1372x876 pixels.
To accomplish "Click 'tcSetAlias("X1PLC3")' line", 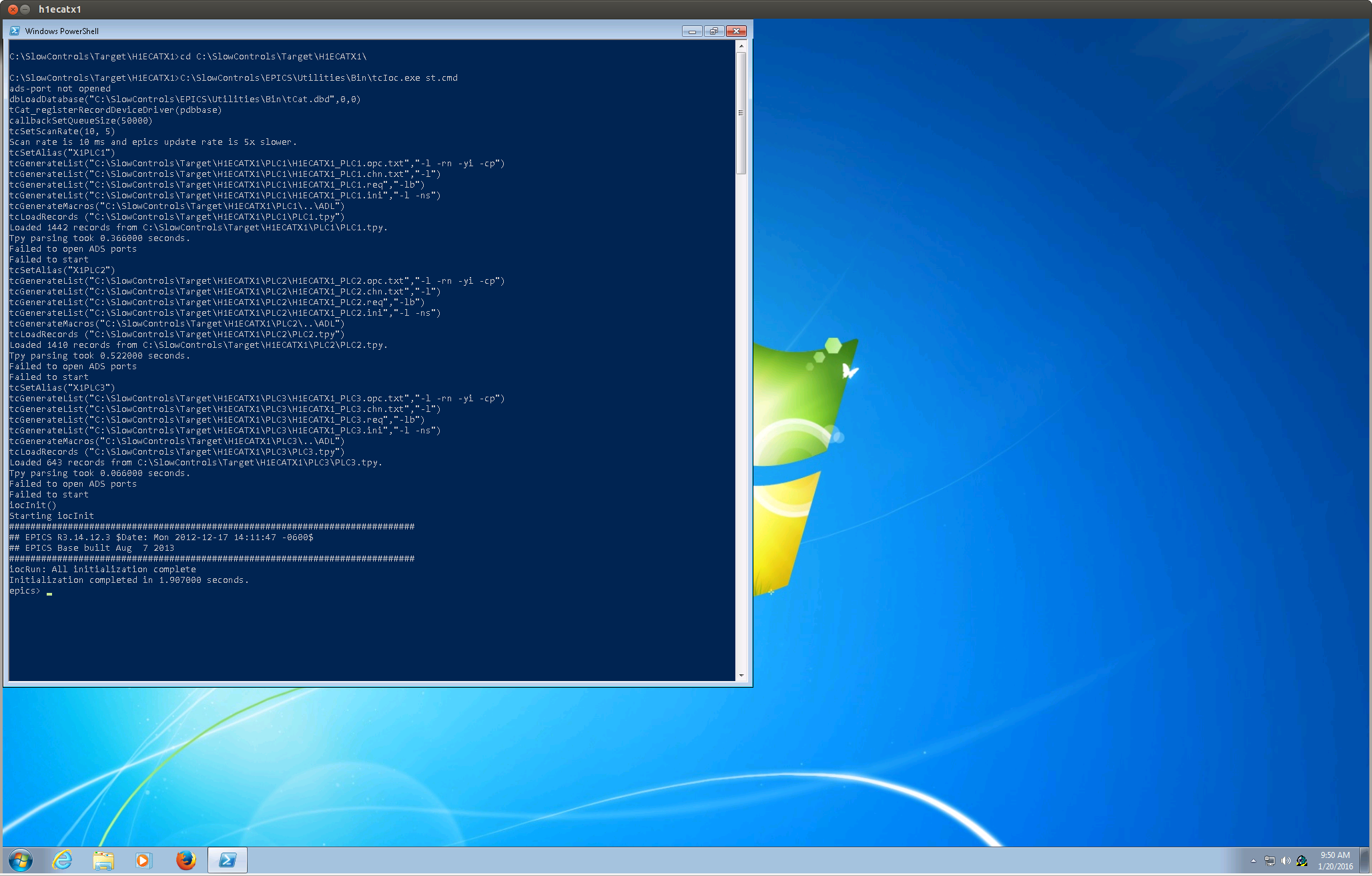I will coord(62,388).
